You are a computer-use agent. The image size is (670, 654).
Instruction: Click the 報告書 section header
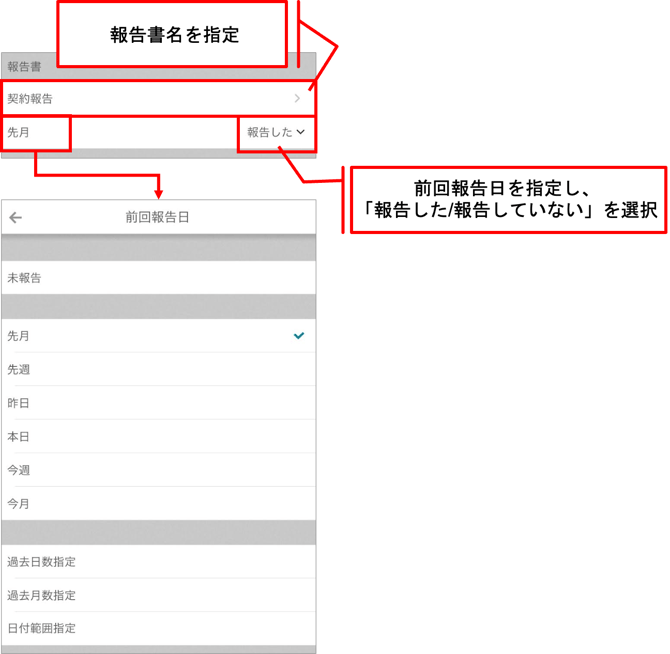pos(25,67)
